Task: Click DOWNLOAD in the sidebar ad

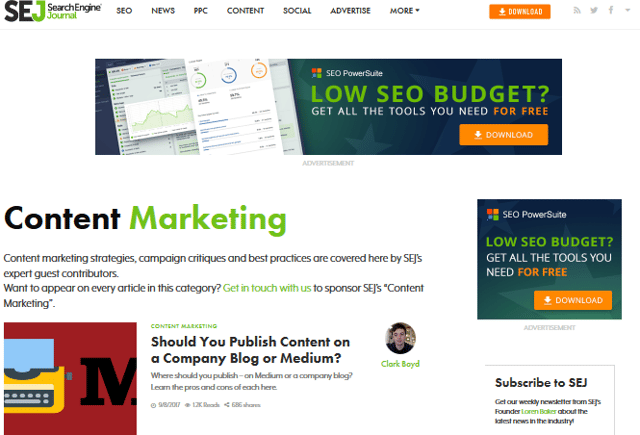Action: click(x=573, y=300)
